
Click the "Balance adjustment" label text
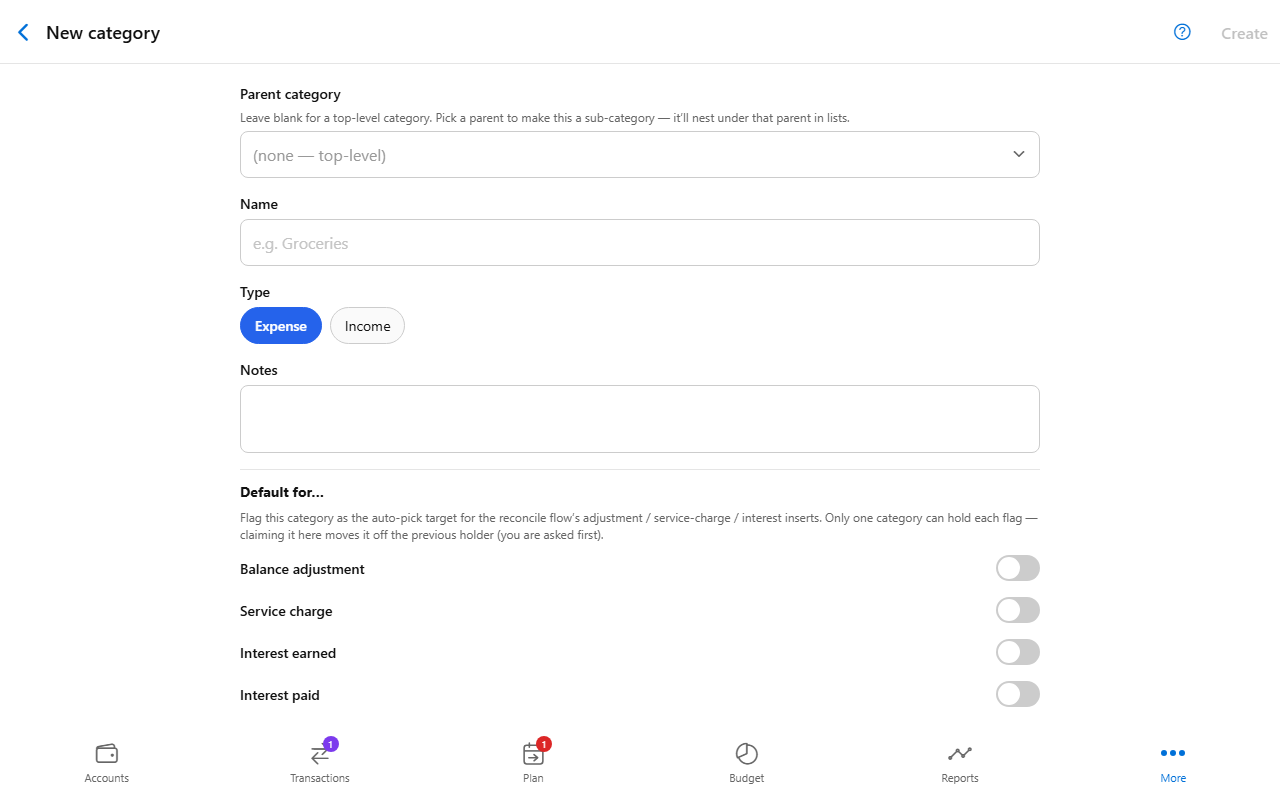(302, 569)
